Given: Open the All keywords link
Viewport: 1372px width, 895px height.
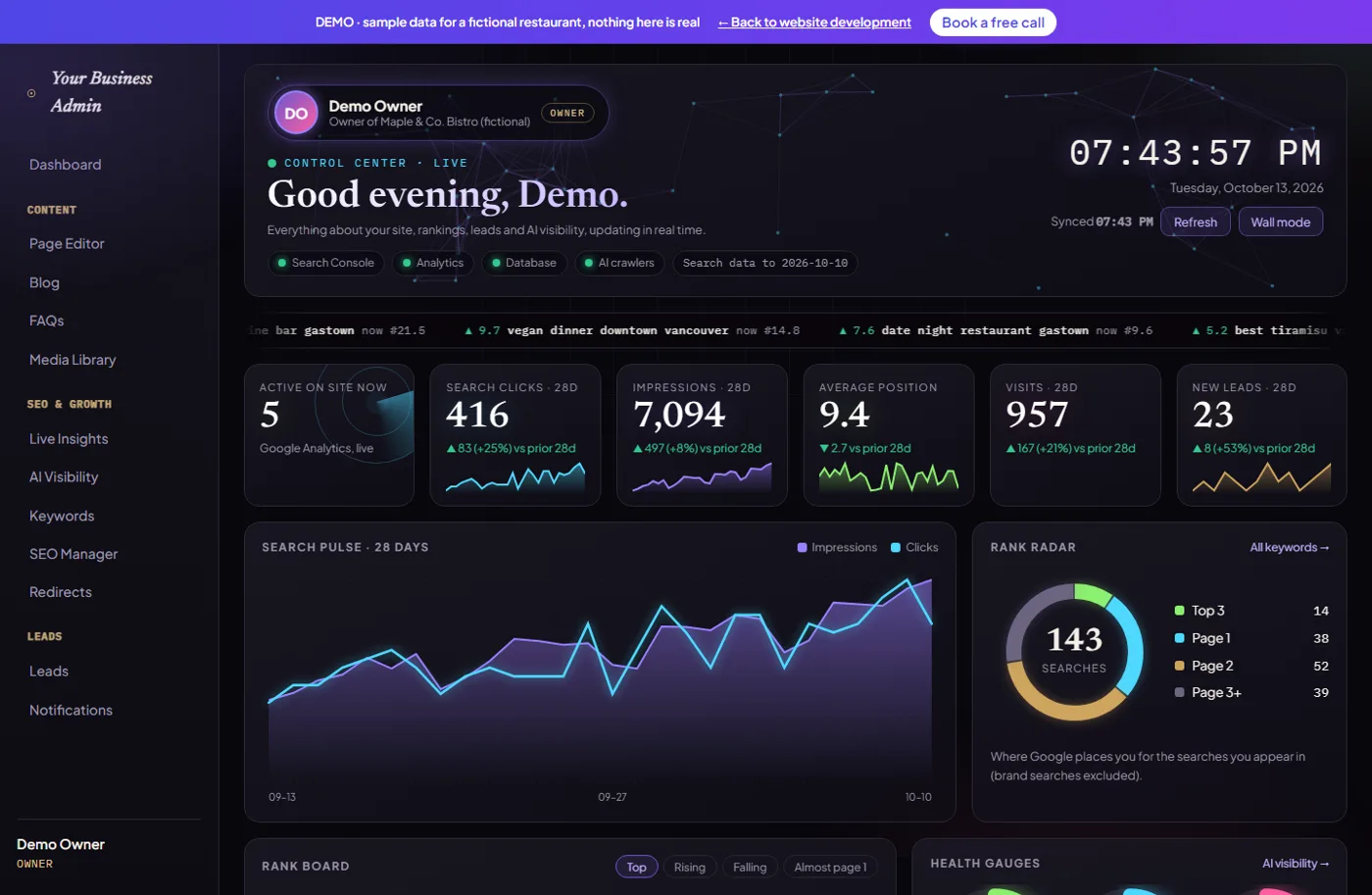Looking at the screenshot, I should tap(1289, 547).
